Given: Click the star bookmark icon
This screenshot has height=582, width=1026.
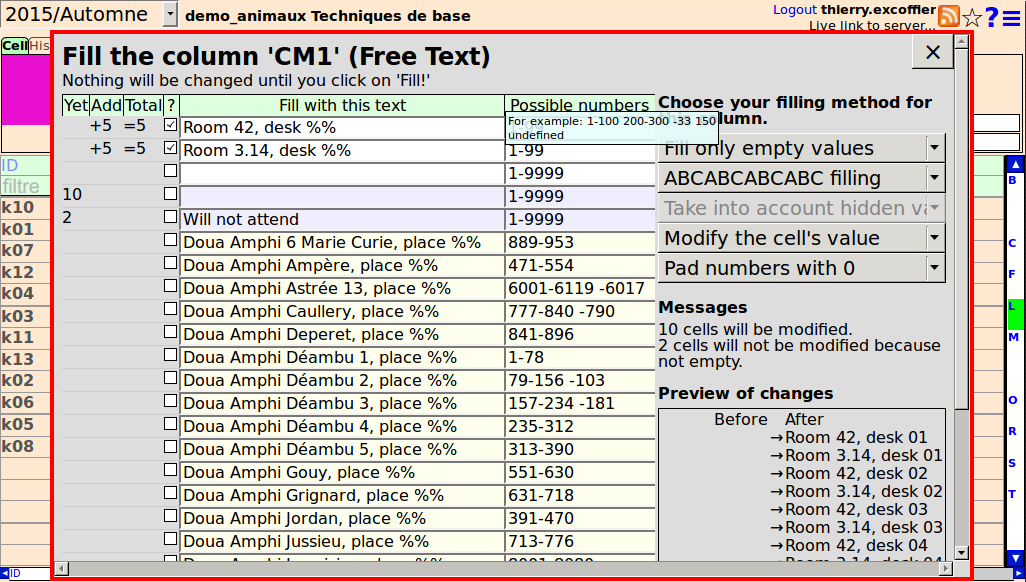Looking at the screenshot, I should pos(971,17).
